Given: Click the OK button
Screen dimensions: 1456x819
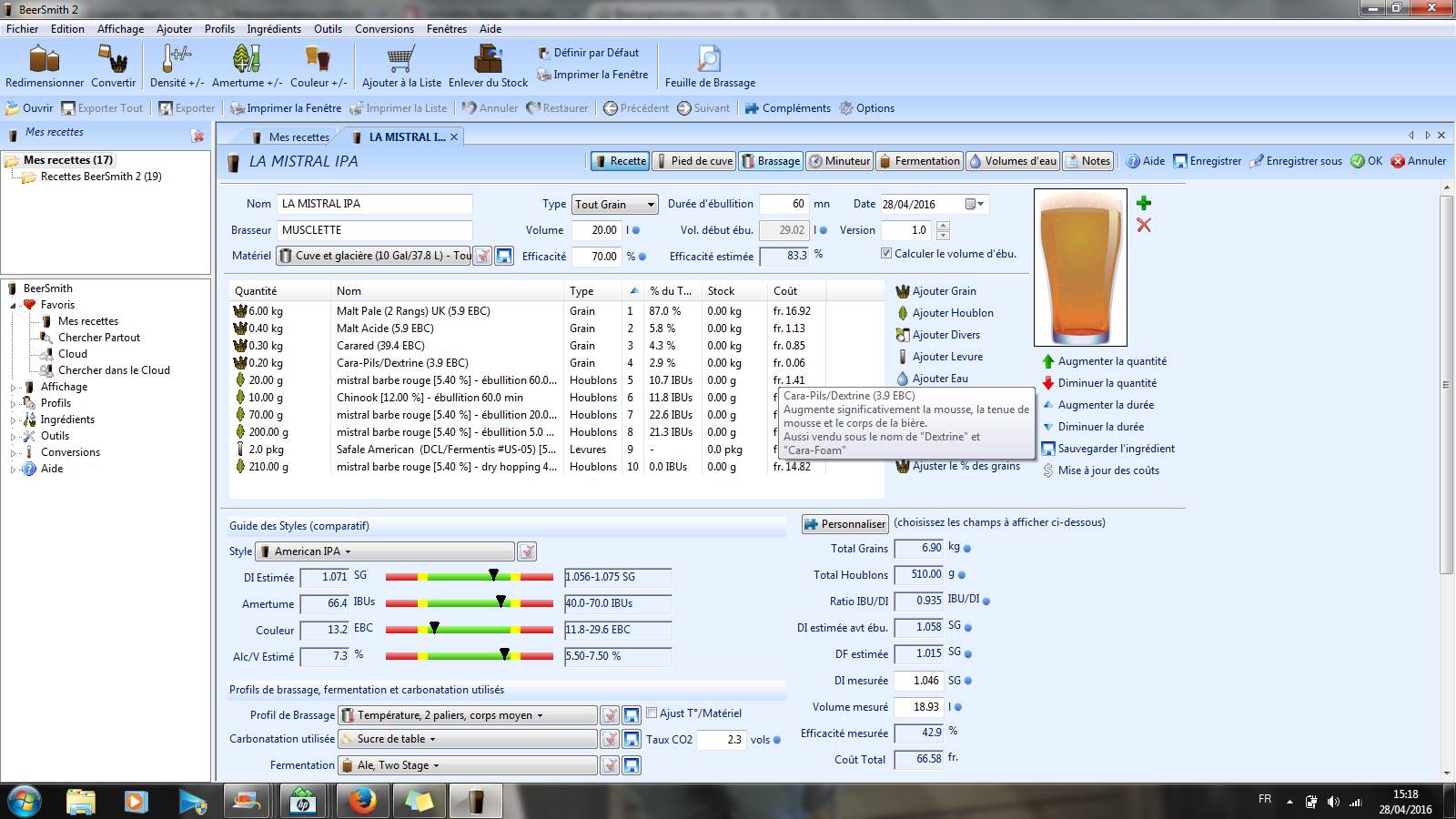Looking at the screenshot, I should 1367,161.
